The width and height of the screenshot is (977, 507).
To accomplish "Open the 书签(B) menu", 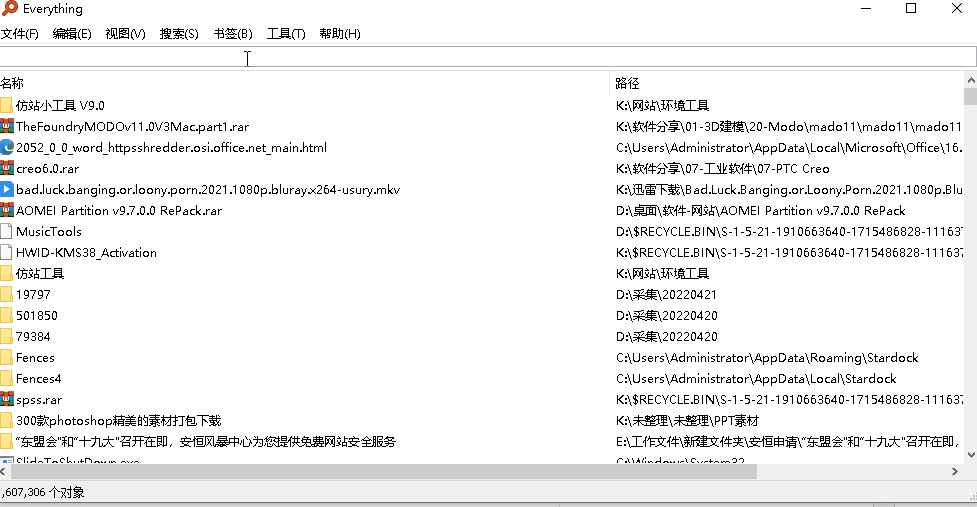I will pos(233,34).
